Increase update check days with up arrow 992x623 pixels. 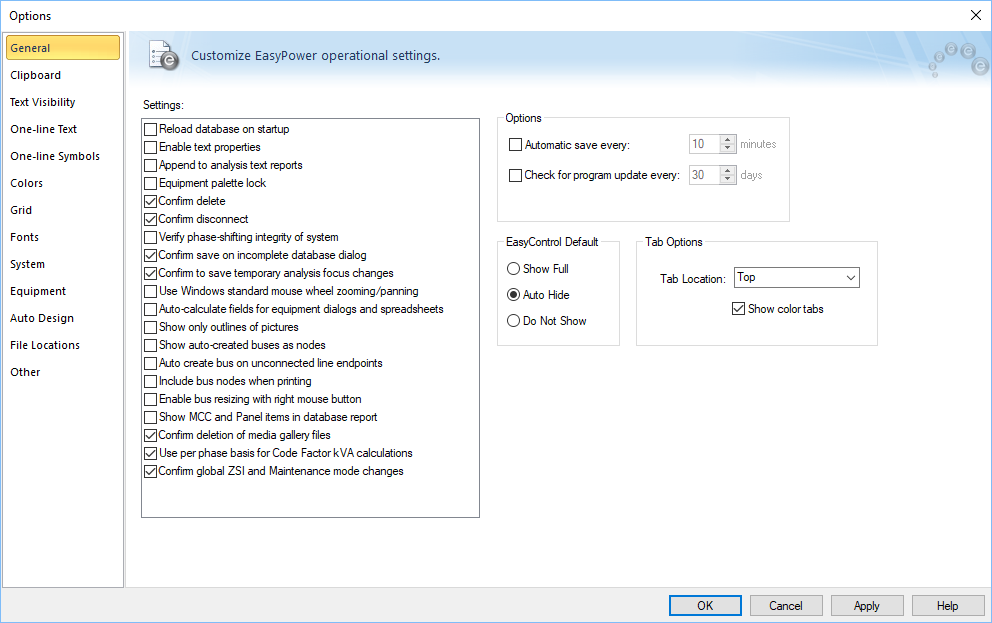point(728,170)
